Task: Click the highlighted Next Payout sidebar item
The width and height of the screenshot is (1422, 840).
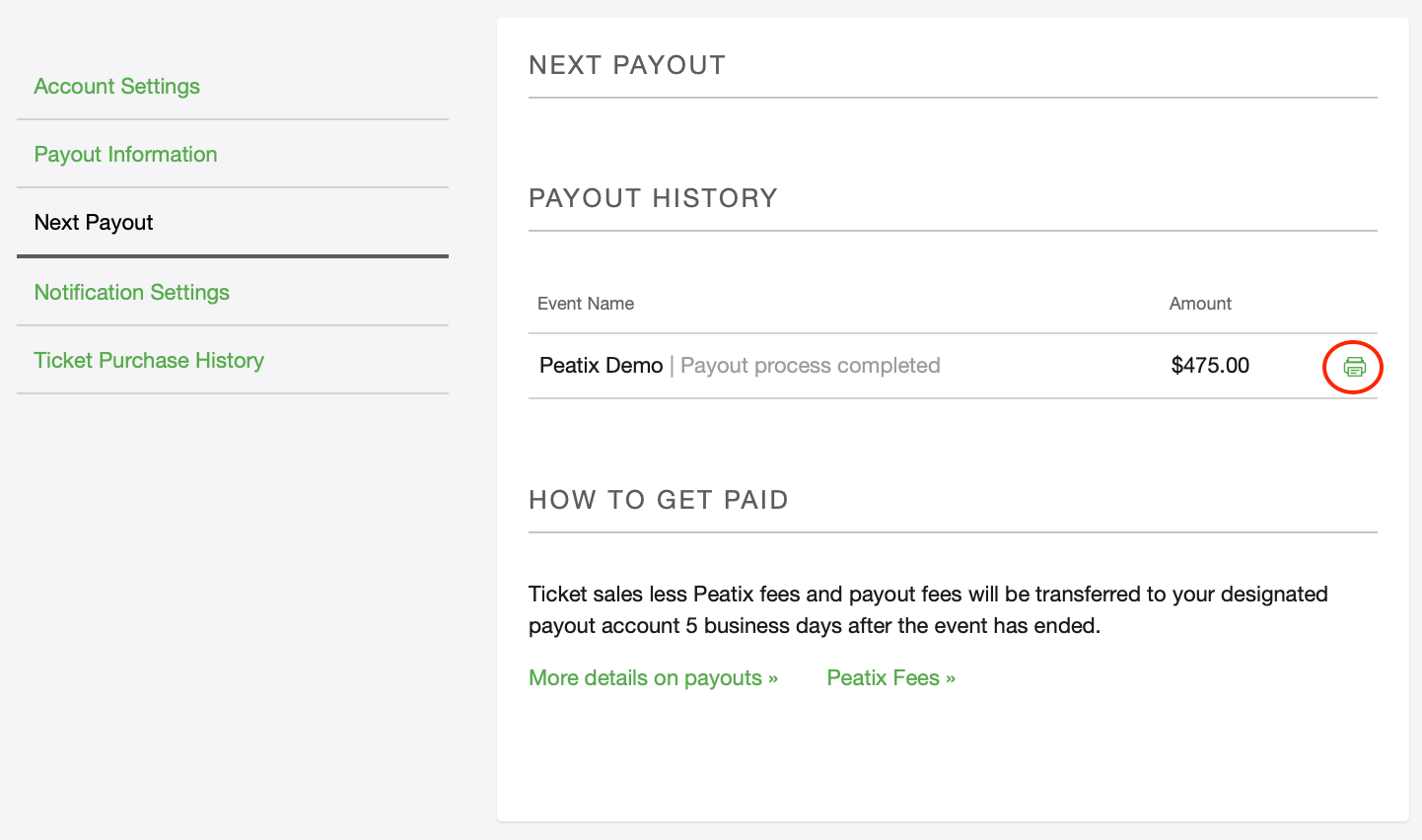Action: 94,222
